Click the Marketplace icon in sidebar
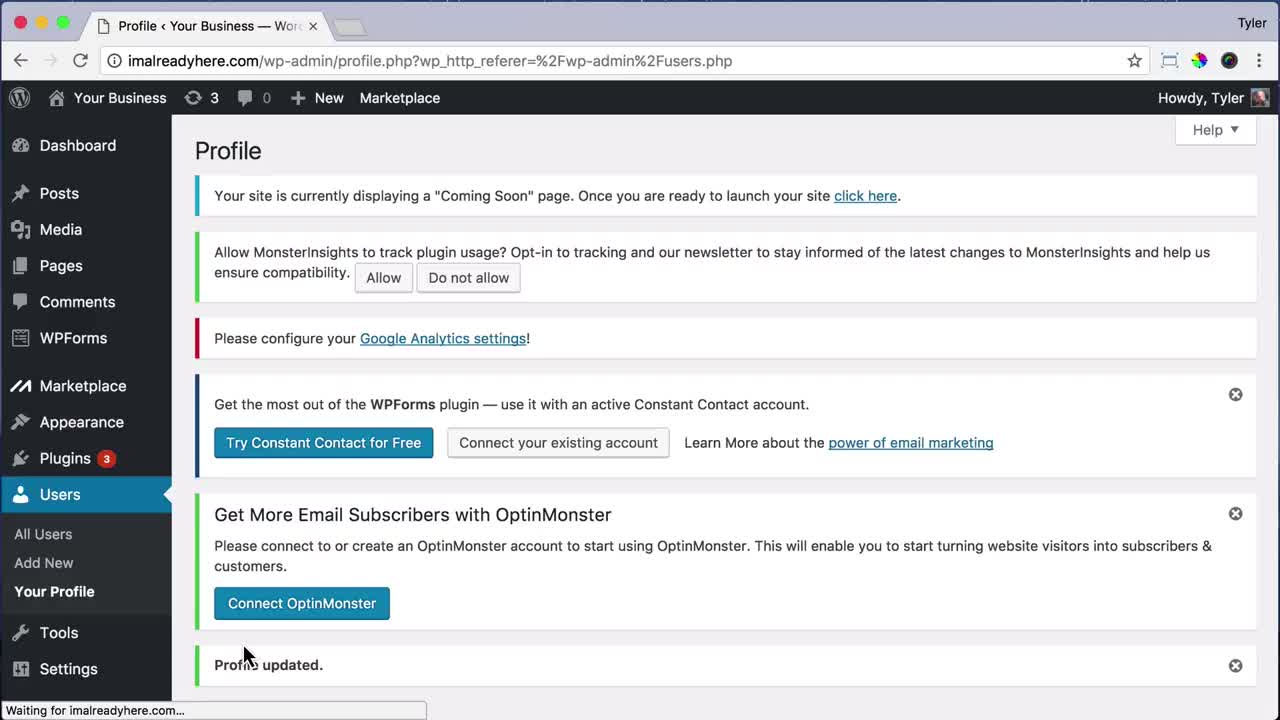 tap(21, 386)
